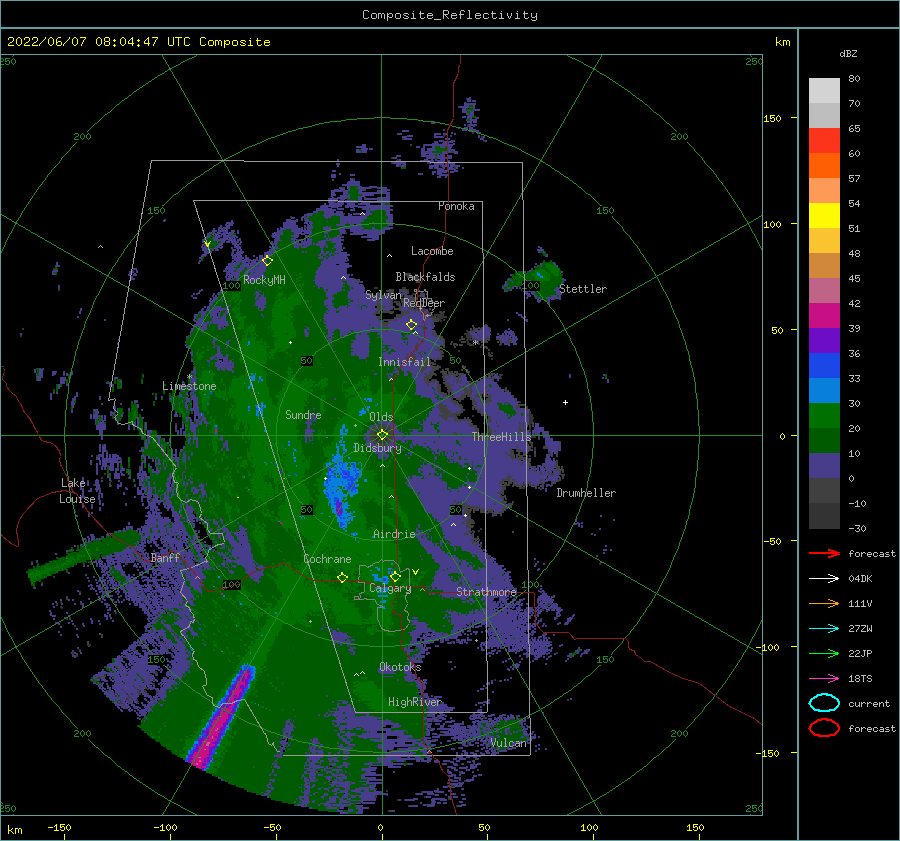Click the yellow diamond marker near RockyMH
900x841 pixels.
click(x=267, y=261)
